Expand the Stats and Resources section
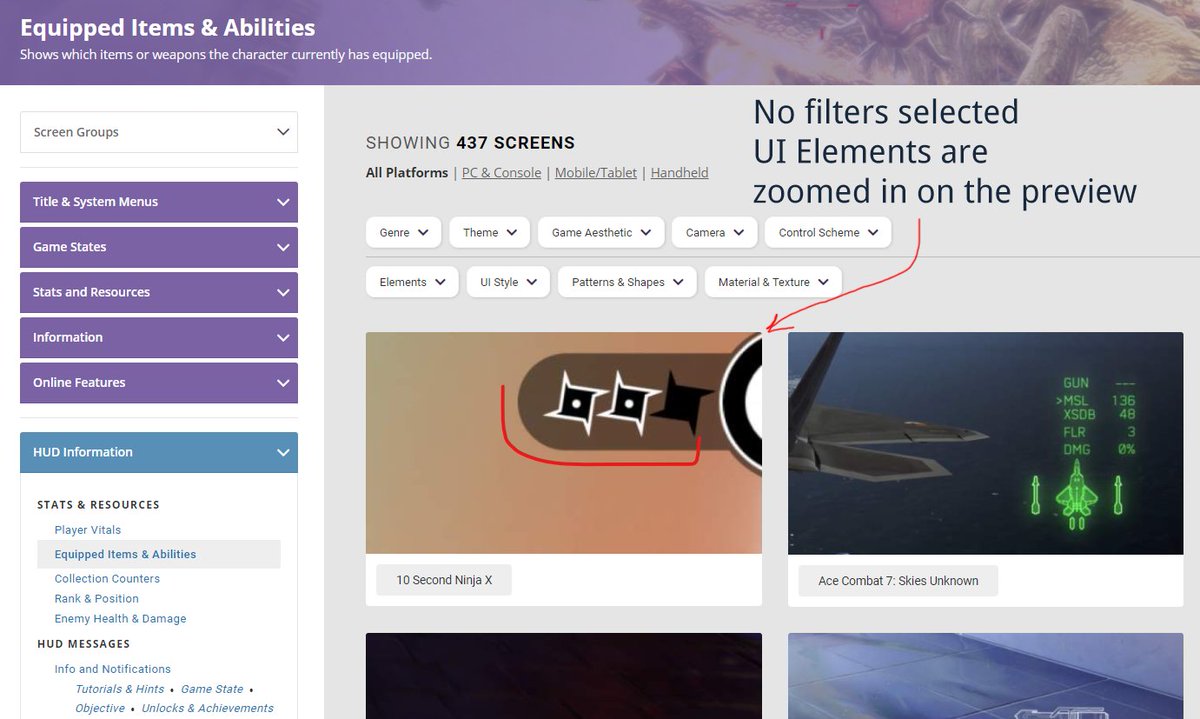The width and height of the screenshot is (1200, 719). [159, 292]
